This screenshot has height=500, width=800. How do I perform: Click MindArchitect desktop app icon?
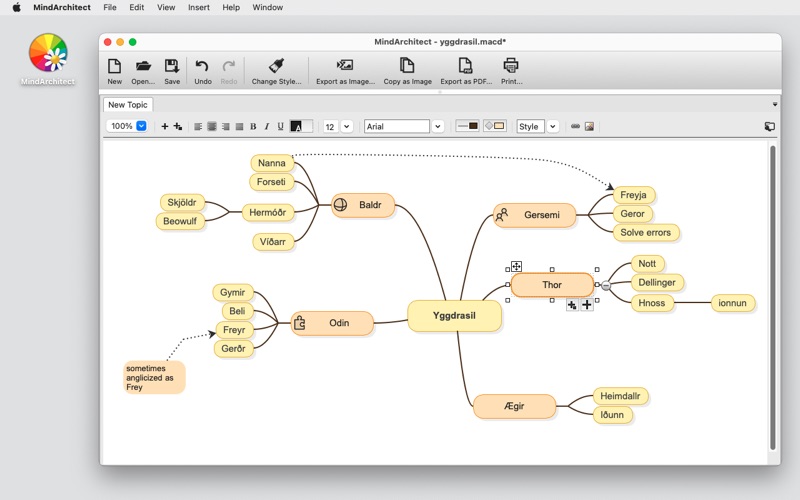click(48, 59)
